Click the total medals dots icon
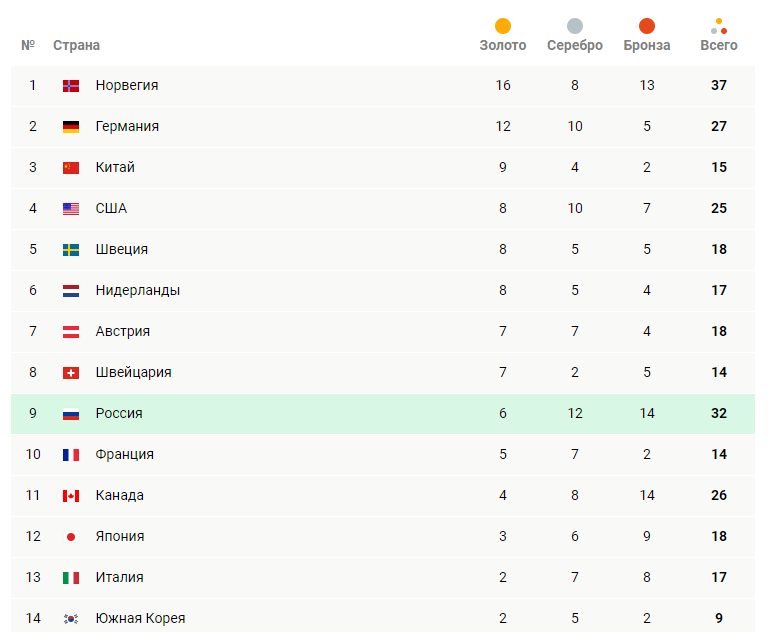775x632 pixels. pos(719,26)
